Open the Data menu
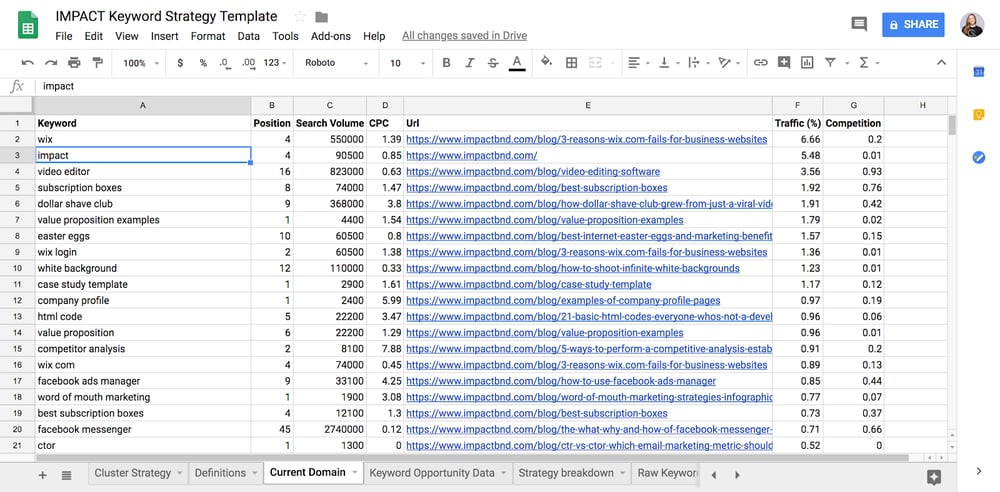1000x492 pixels. point(249,36)
